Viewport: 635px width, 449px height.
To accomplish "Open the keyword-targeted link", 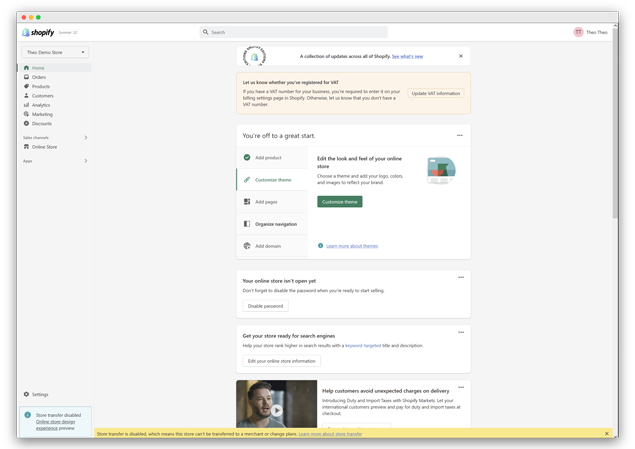I will pyautogui.click(x=363, y=345).
